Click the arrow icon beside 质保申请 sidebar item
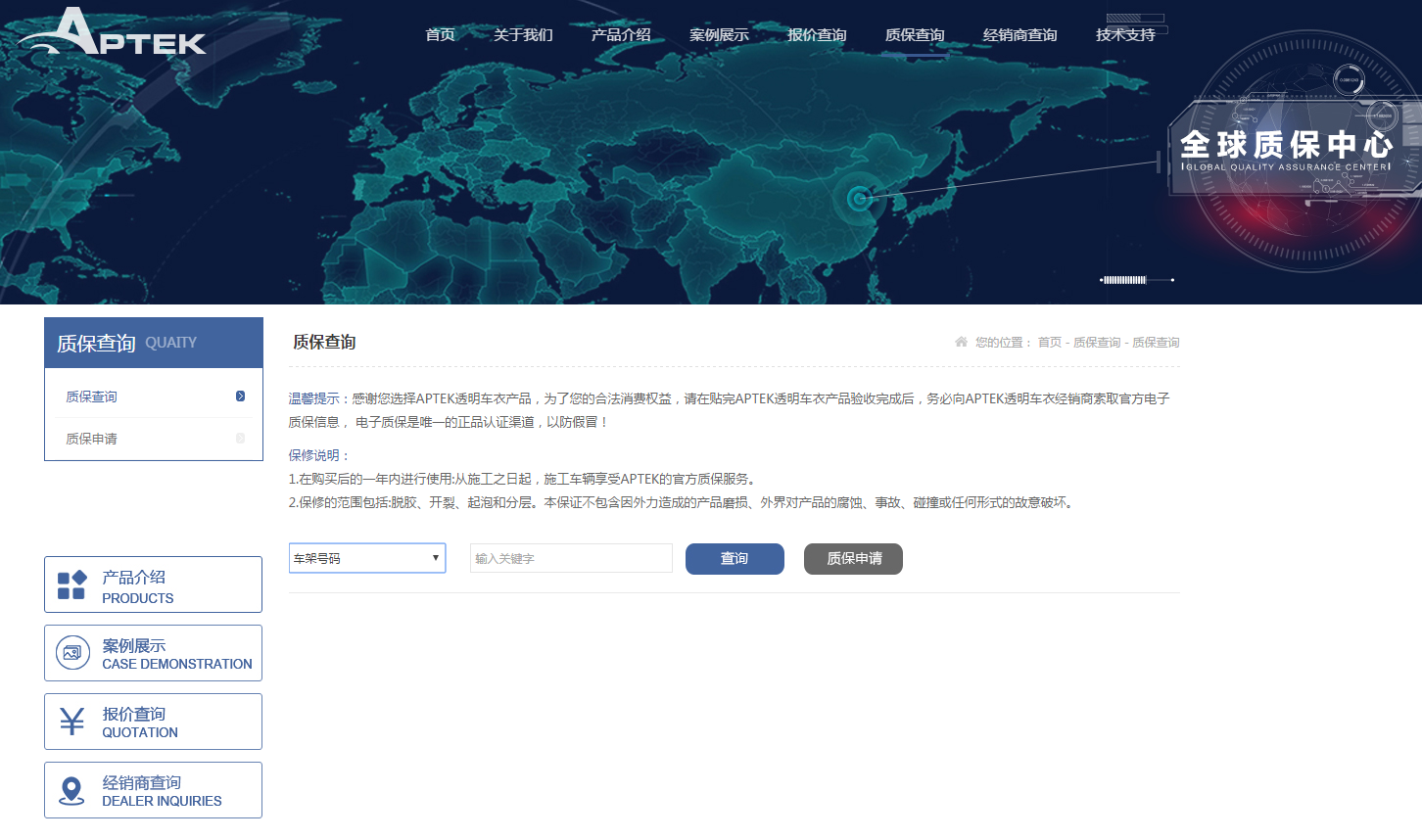Viewport: 1422px width, 840px height. [x=240, y=439]
